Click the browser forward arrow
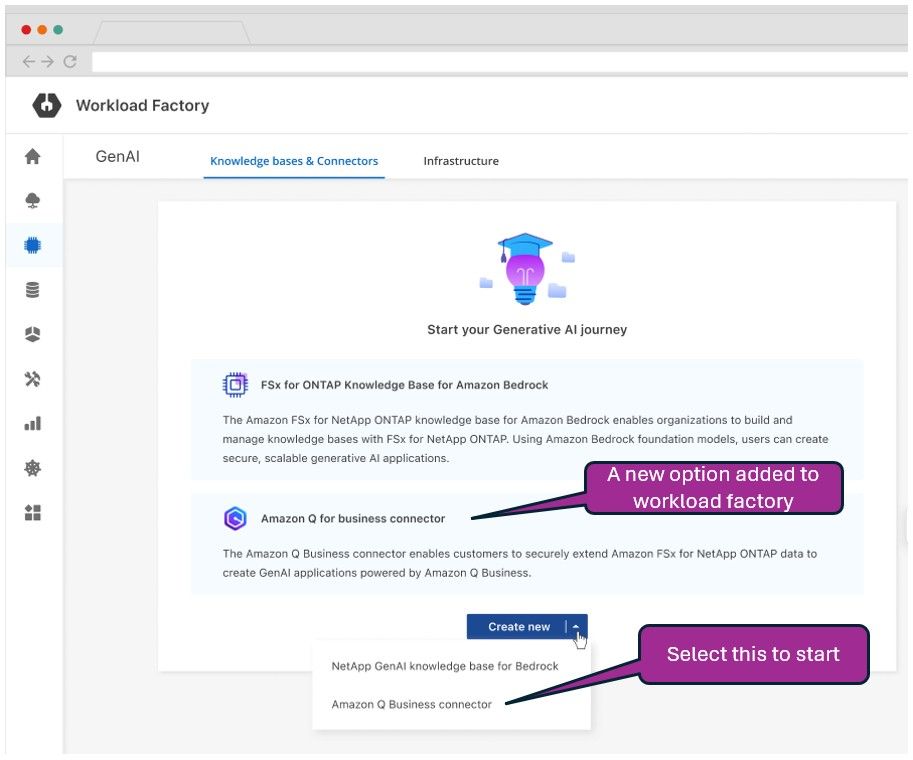913x760 pixels. [x=48, y=62]
